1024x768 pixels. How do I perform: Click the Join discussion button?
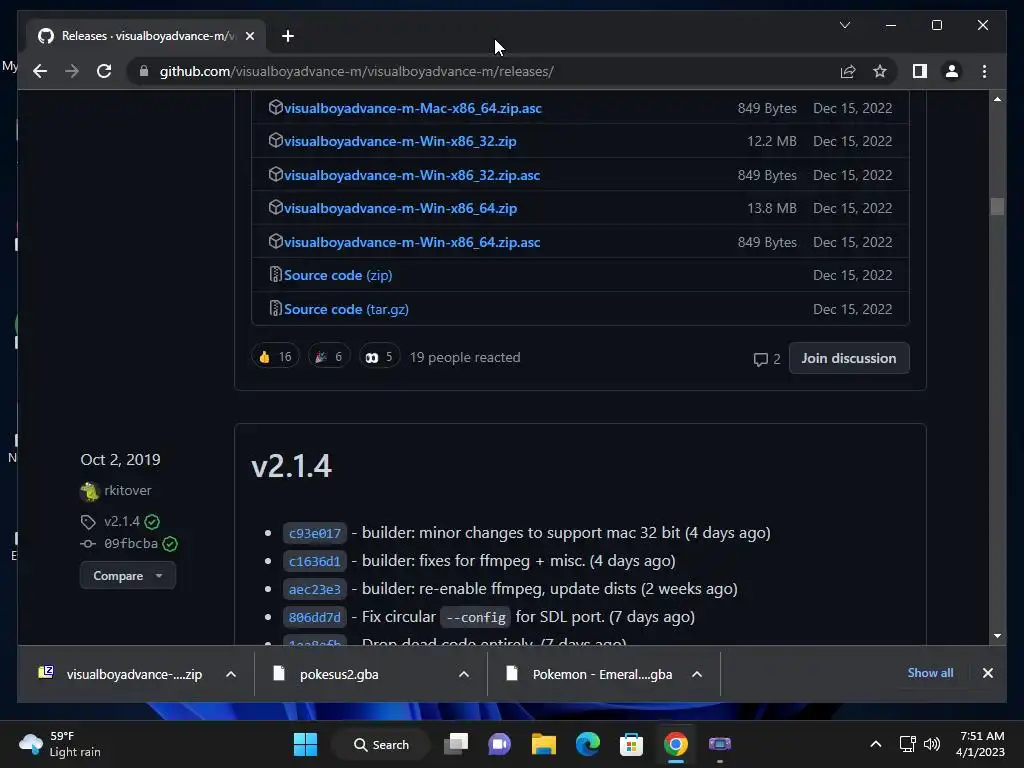pos(848,358)
